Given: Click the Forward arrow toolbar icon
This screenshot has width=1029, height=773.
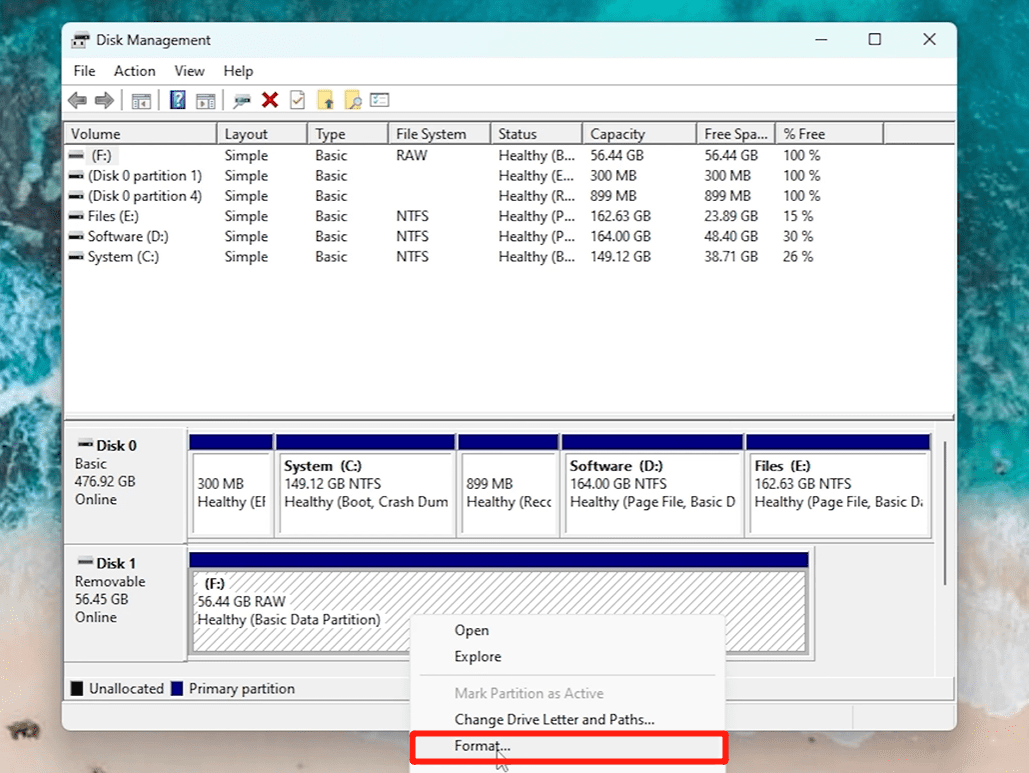Looking at the screenshot, I should [103, 100].
